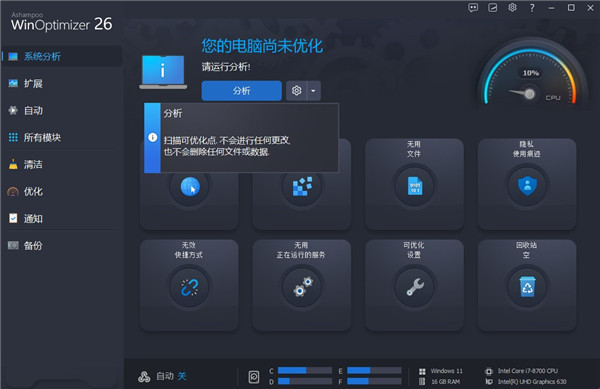600x389 pixels.
Task: Click the F drive usage bar
Action: (374, 381)
